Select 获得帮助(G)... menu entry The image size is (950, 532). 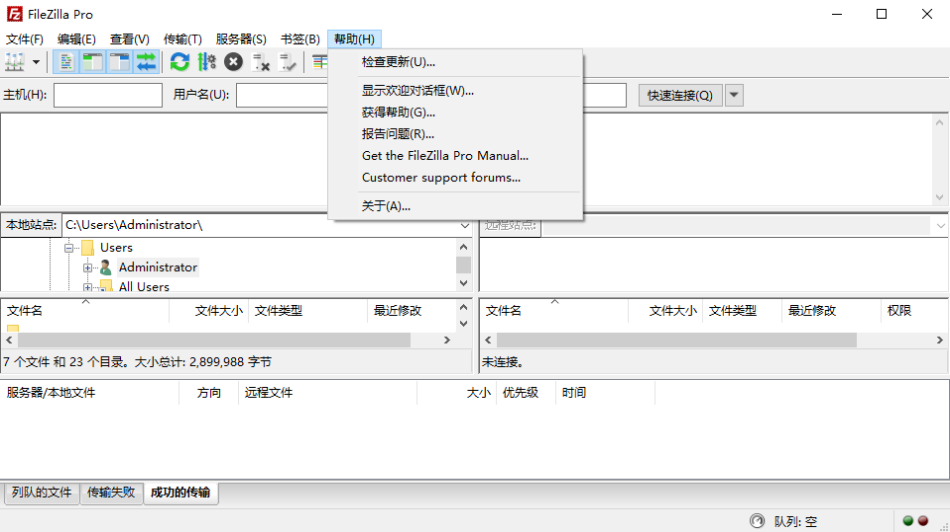pos(455,112)
